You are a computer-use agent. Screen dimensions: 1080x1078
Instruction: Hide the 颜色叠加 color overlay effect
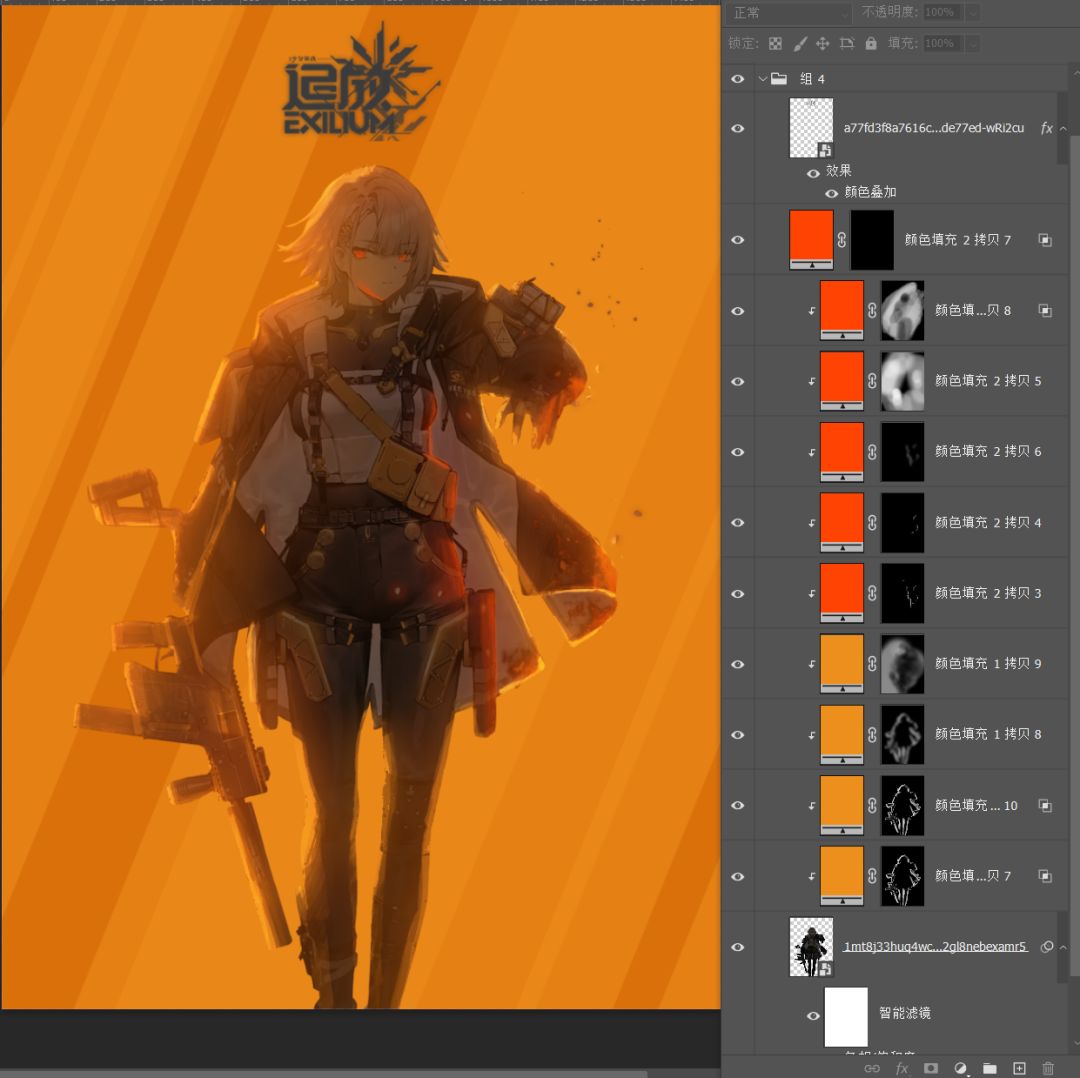pyautogui.click(x=831, y=192)
